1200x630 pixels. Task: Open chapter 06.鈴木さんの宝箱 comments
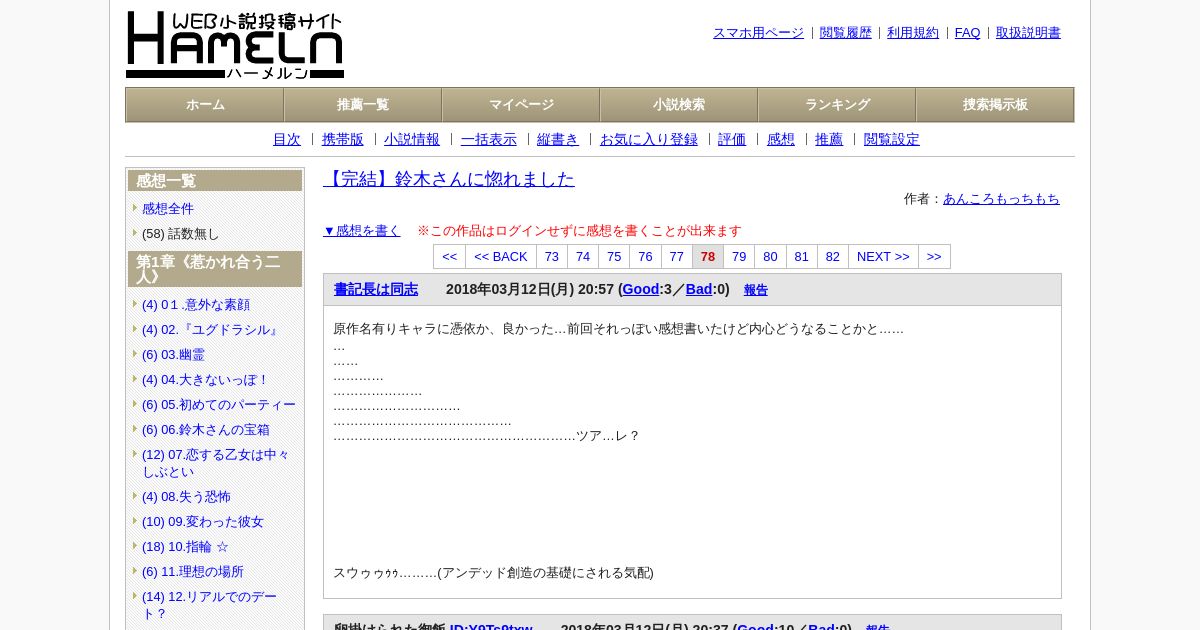[x=206, y=430]
